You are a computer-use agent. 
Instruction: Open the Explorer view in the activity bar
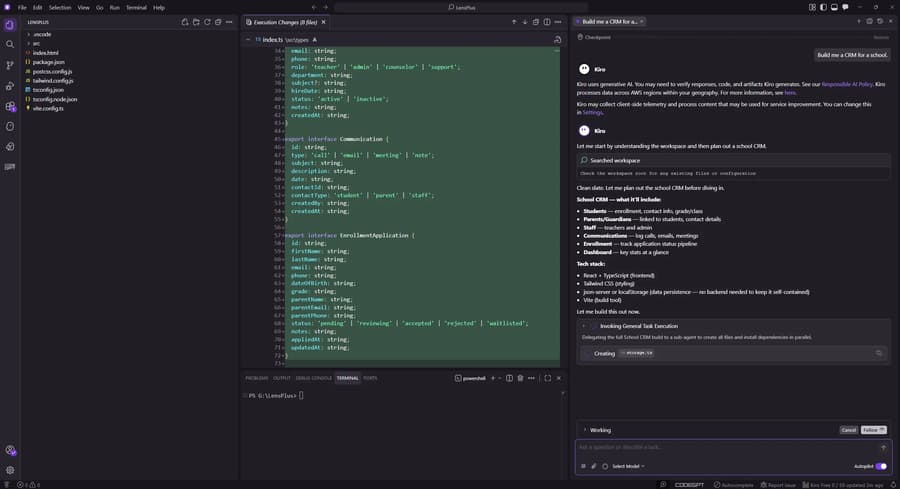coord(10,25)
